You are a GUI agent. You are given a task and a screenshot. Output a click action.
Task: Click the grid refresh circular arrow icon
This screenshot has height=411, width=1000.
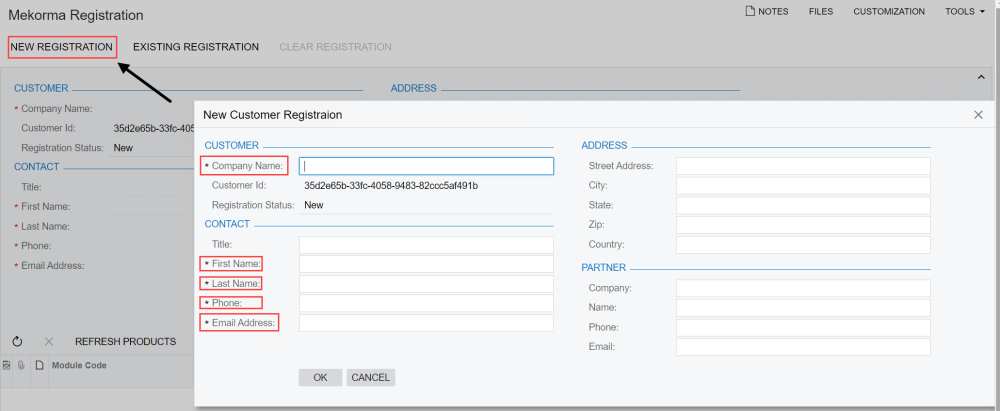pyautogui.click(x=18, y=342)
